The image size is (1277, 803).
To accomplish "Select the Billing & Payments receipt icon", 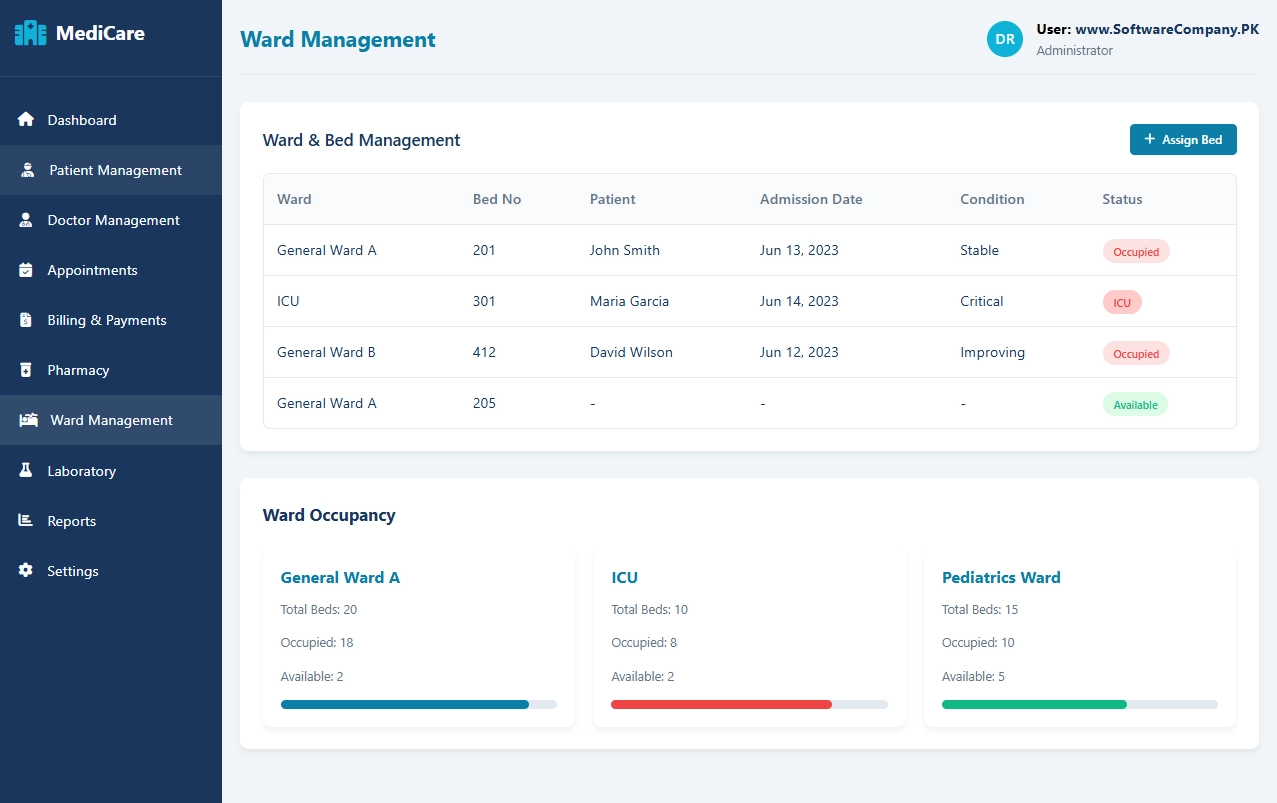I will (x=25, y=319).
